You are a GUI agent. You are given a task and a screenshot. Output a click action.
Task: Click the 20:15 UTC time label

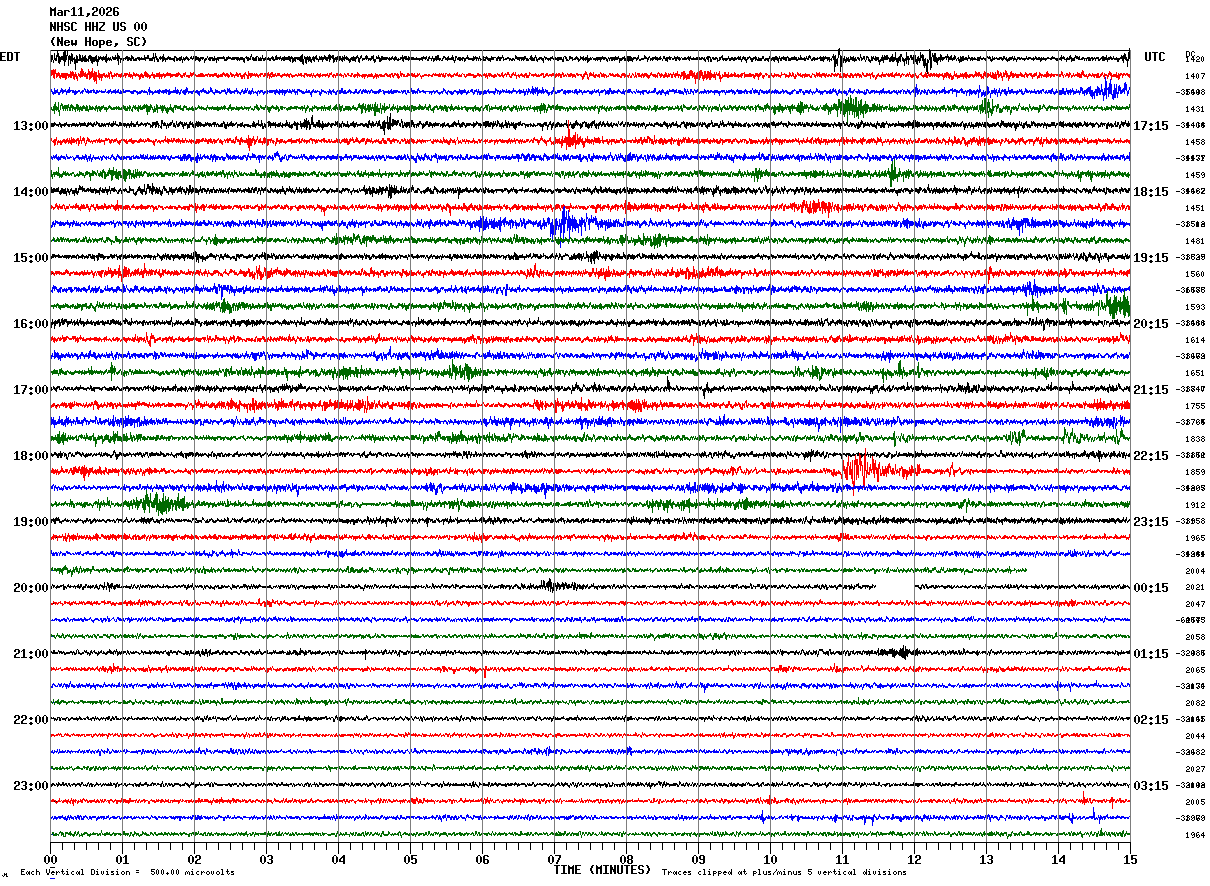pos(1151,324)
